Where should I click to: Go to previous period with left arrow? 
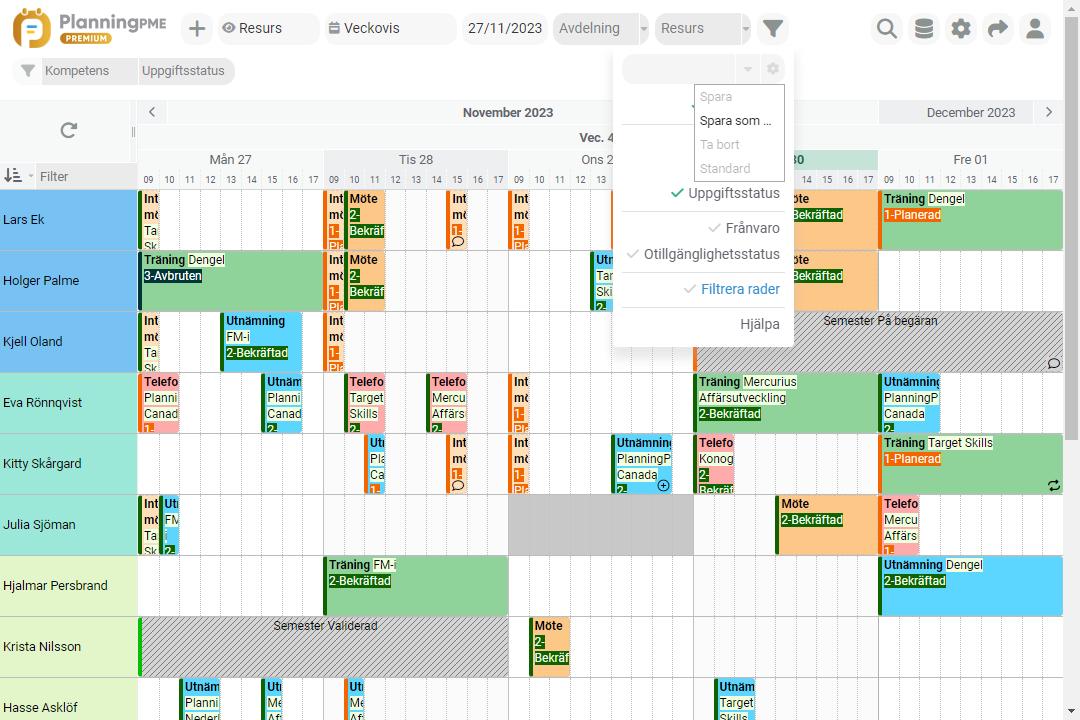tap(152, 112)
